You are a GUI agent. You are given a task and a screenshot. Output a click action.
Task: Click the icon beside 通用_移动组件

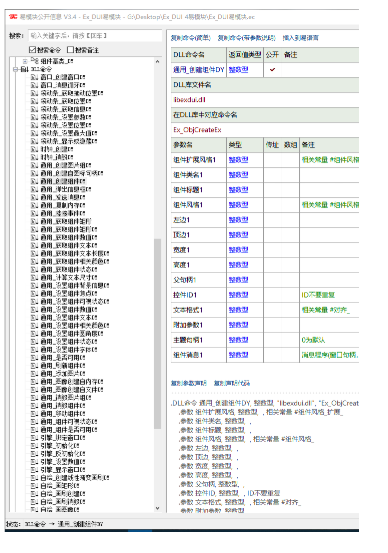(x=34, y=414)
